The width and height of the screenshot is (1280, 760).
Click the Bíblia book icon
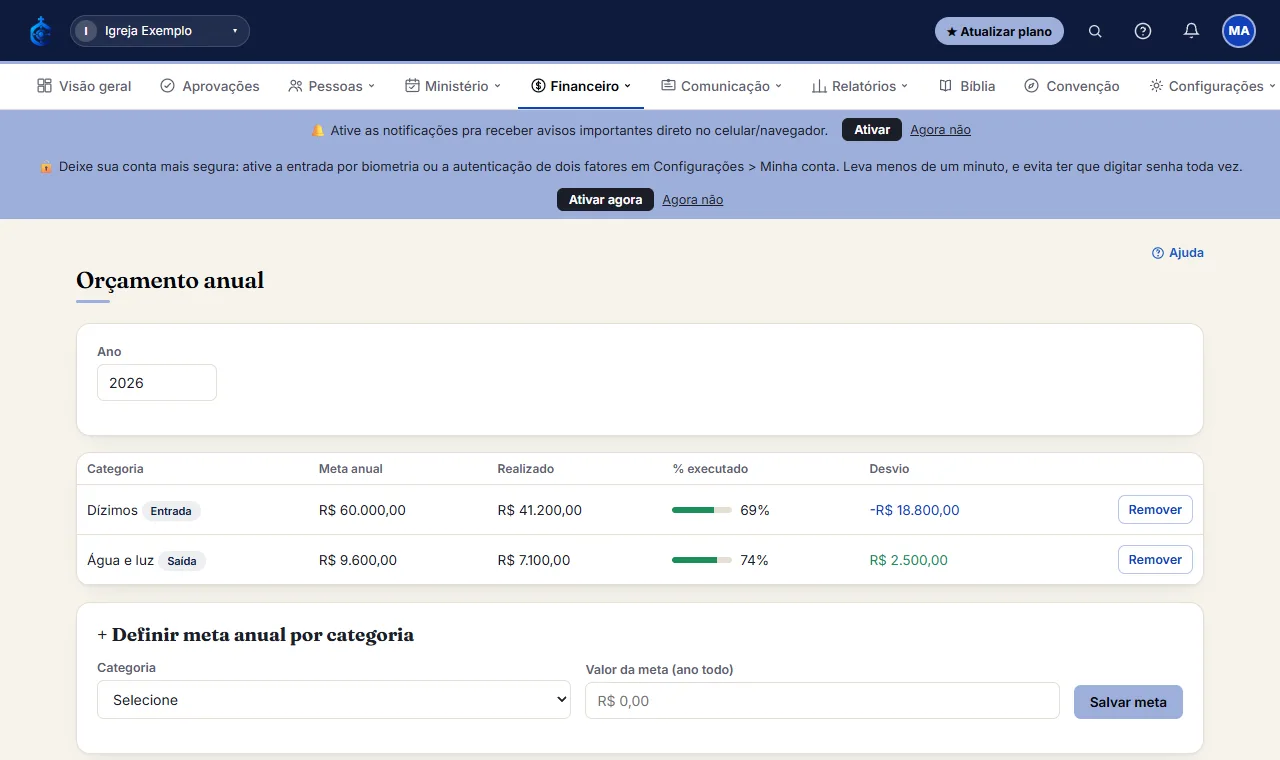946,86
